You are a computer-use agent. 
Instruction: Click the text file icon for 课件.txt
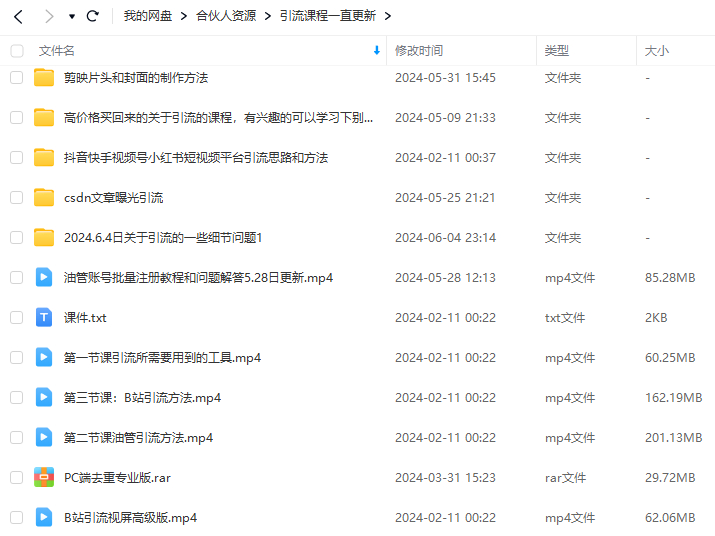(44, 317)
